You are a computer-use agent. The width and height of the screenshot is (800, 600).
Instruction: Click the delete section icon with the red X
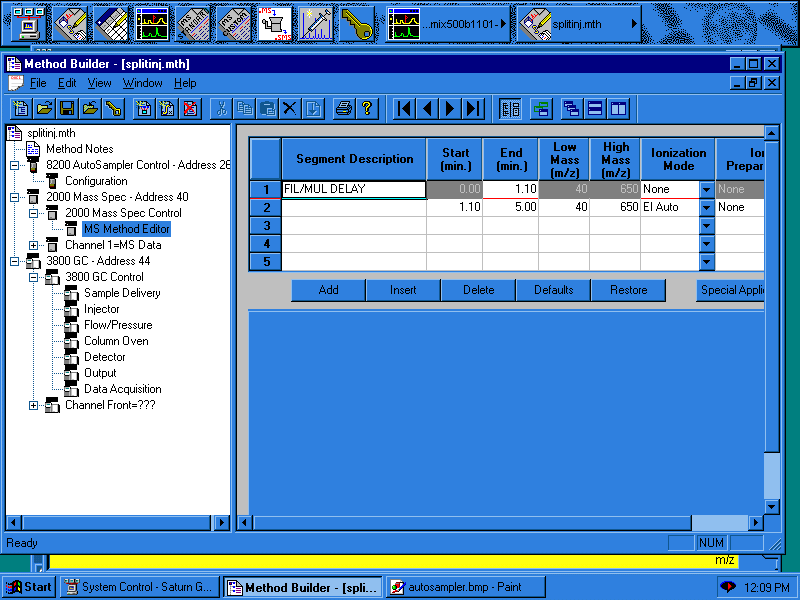point(190,109)
